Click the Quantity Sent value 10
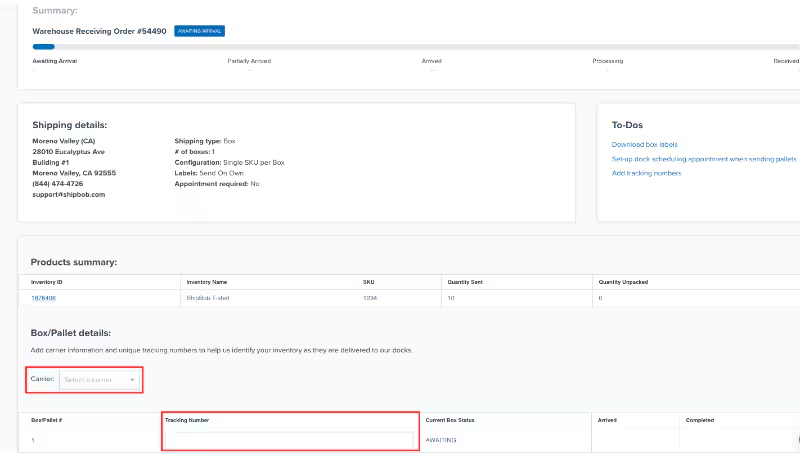809x459 pixels. point(451,298)
